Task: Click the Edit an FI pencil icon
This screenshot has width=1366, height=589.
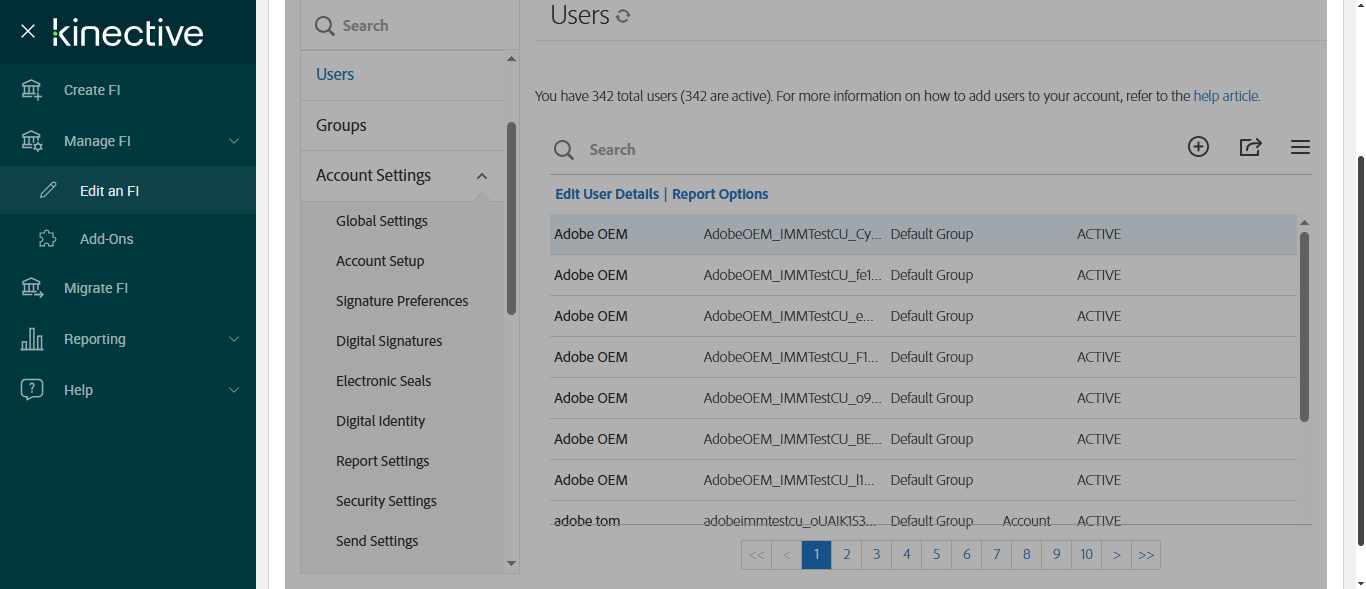Action: coord(48,190)
